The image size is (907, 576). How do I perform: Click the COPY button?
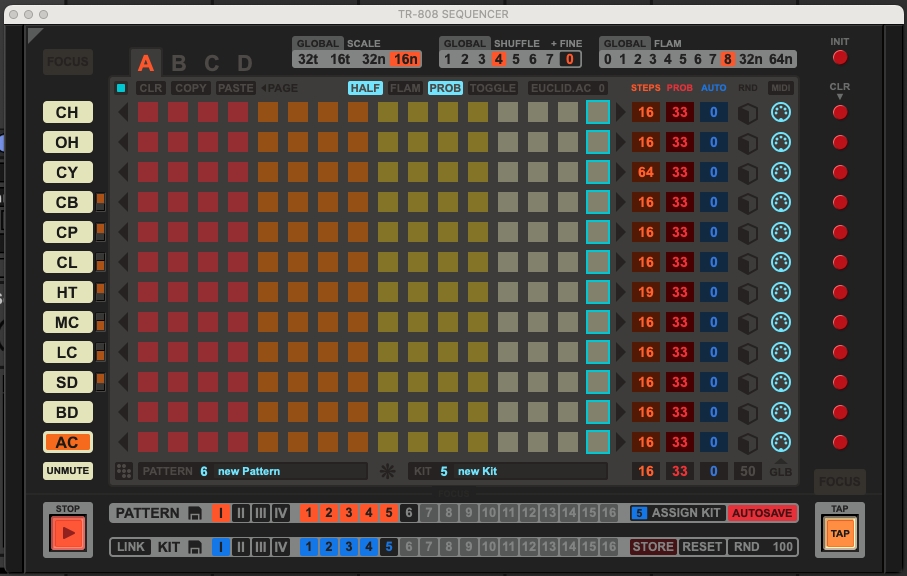(x=191, y=88)
